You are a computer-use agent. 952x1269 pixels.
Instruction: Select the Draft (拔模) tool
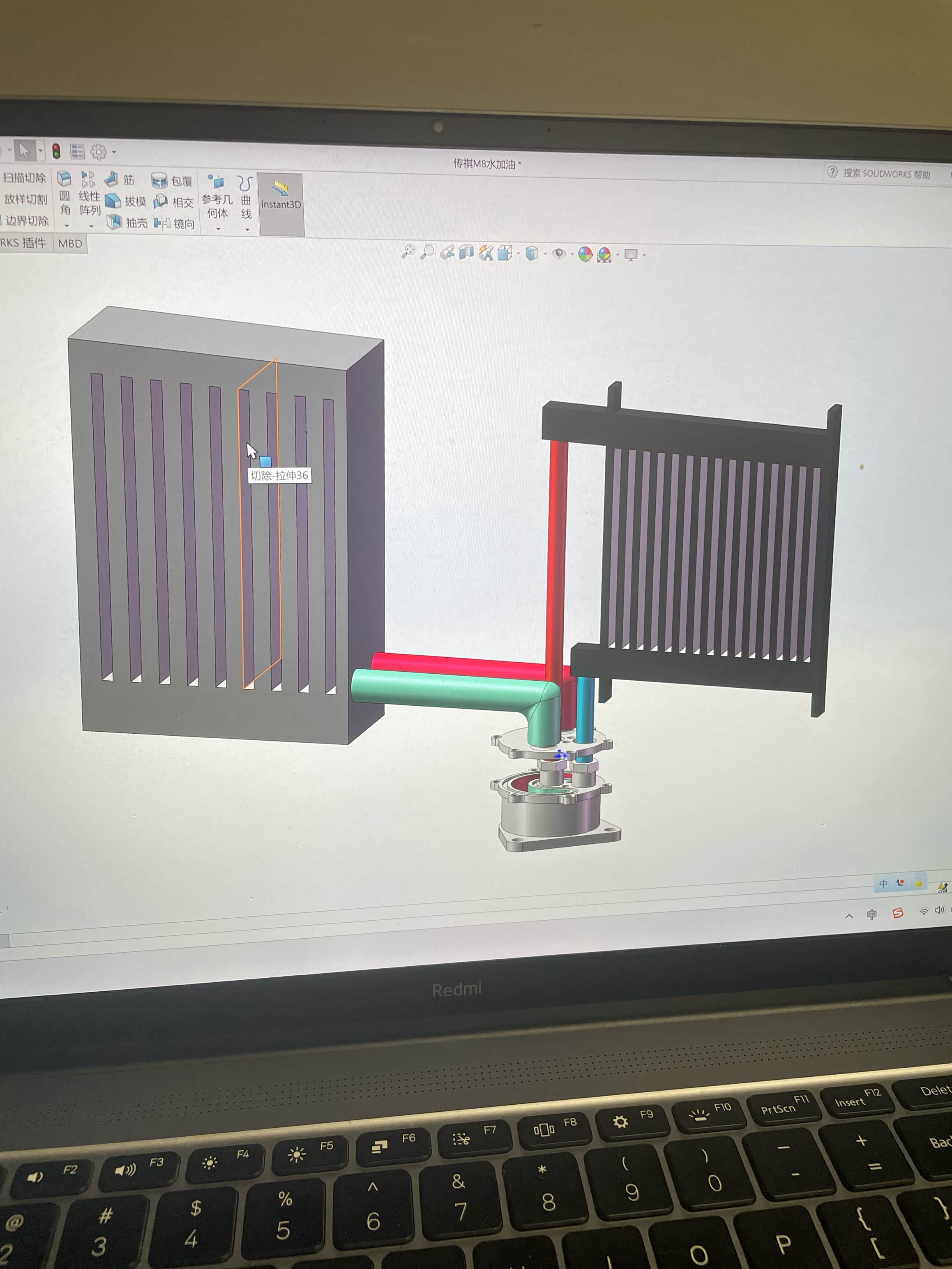pos(113,201)
